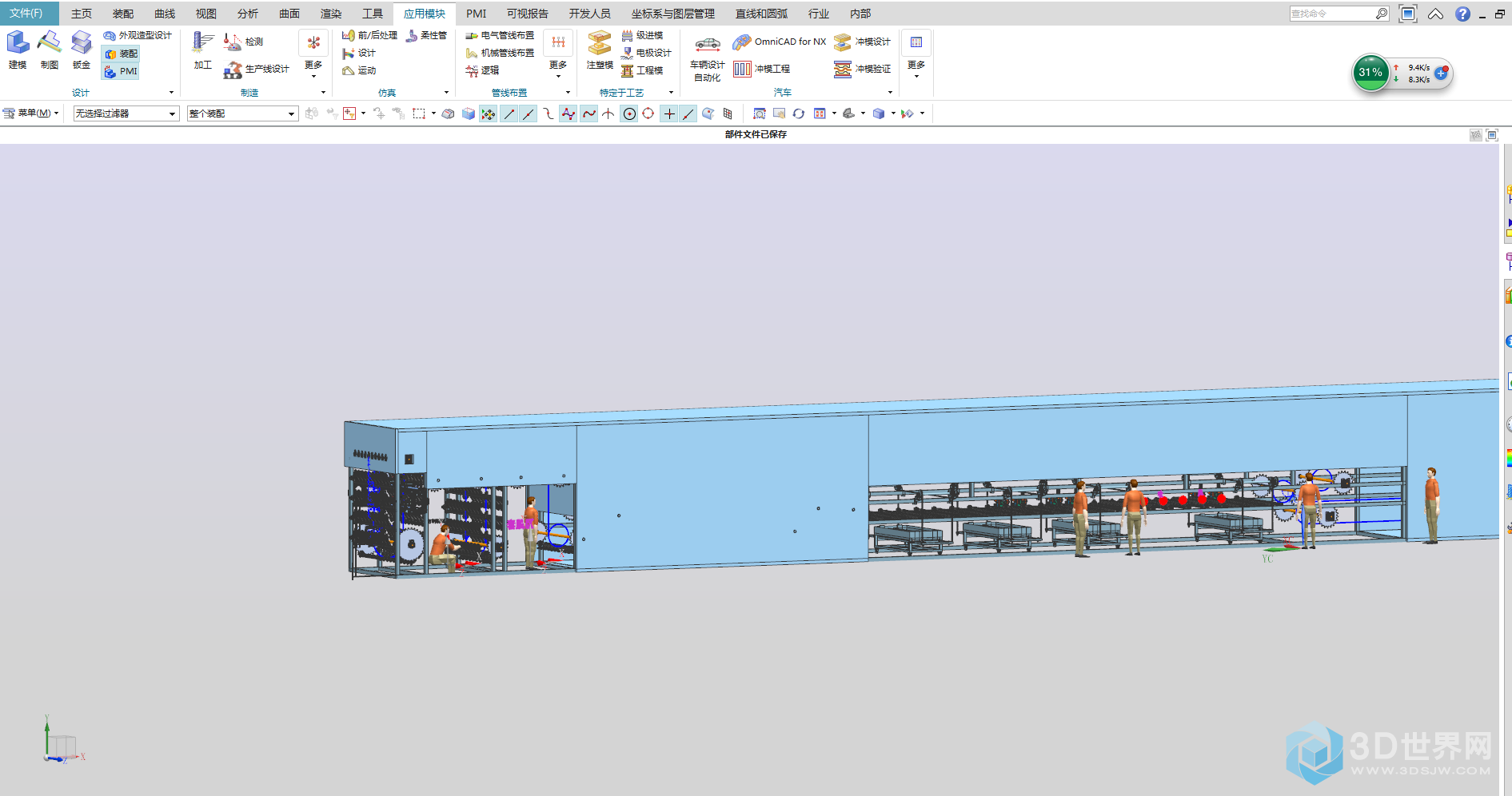This screenshot has width=1512, height=796.
Task: Open the 建模 modeling application
Action: tap(18, 50)
